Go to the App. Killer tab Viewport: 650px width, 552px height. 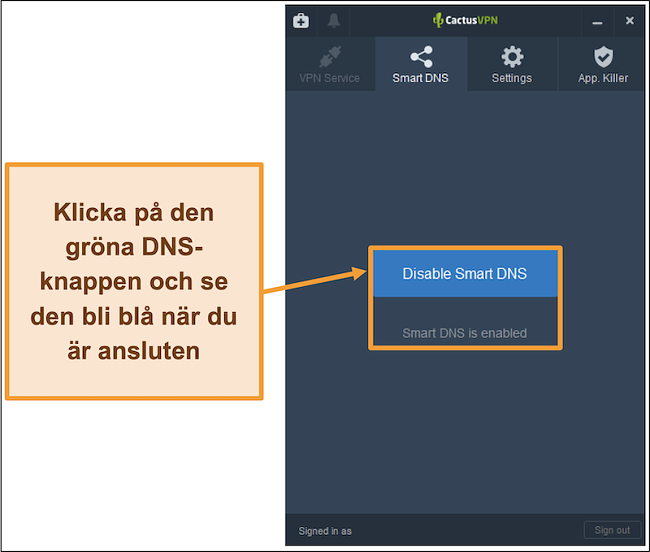[x=603, y=64]
